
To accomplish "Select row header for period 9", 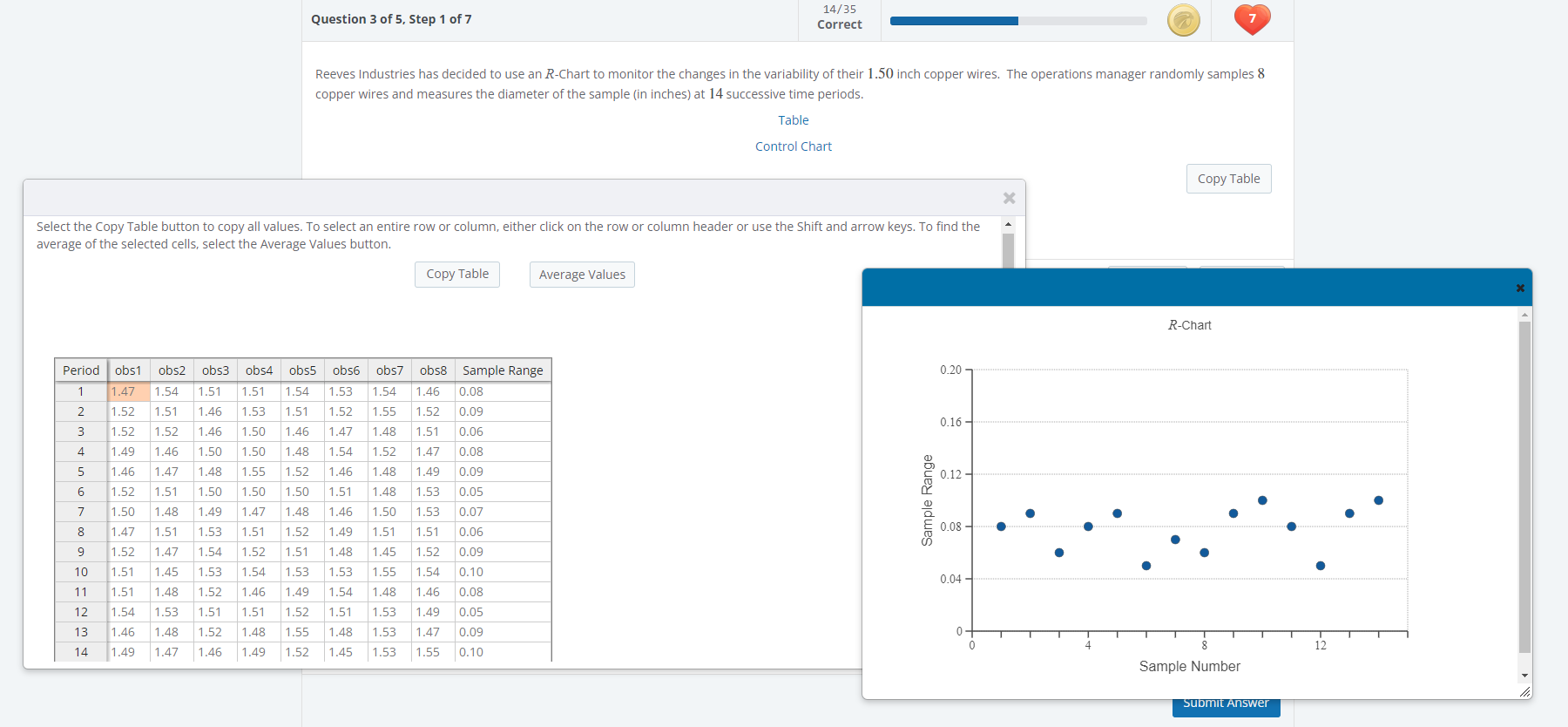I will (x=81, y=553).
